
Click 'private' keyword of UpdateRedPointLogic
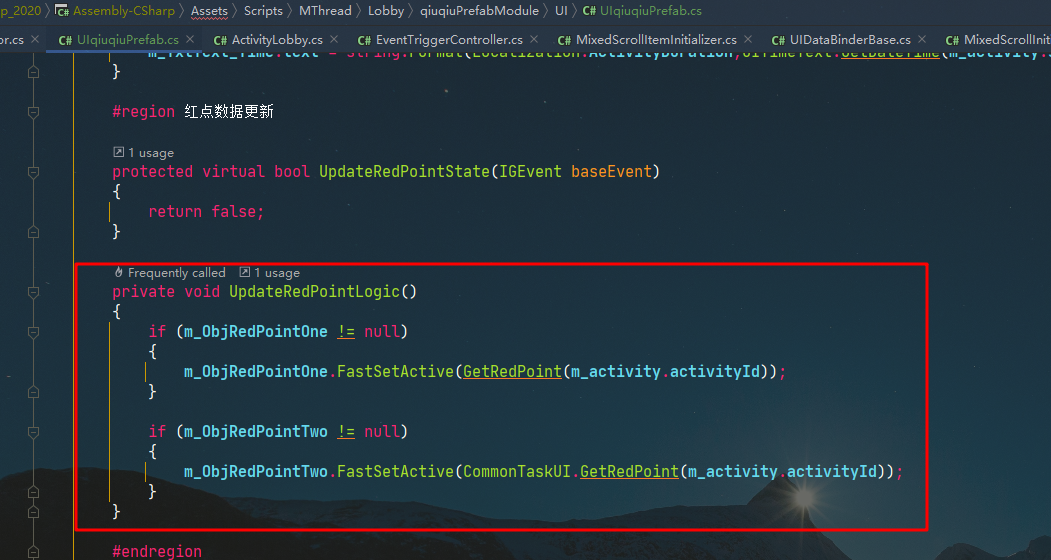tap(143, 292)
